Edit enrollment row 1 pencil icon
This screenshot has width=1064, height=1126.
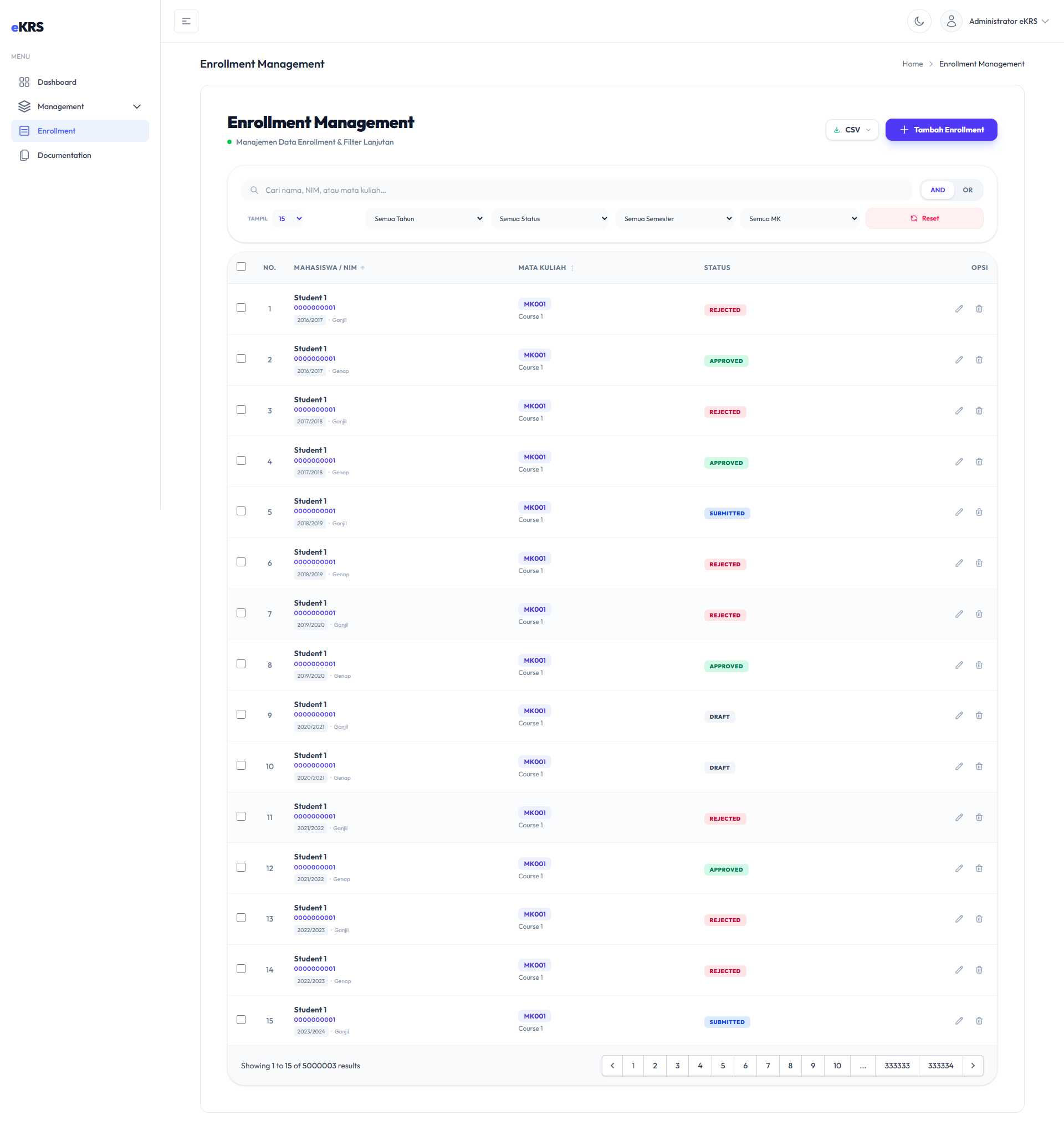click(959, 309)
